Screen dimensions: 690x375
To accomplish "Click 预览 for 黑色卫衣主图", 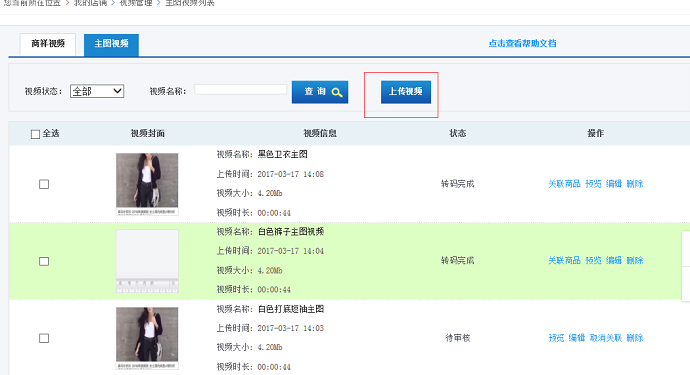I will [x=593, y=184].
